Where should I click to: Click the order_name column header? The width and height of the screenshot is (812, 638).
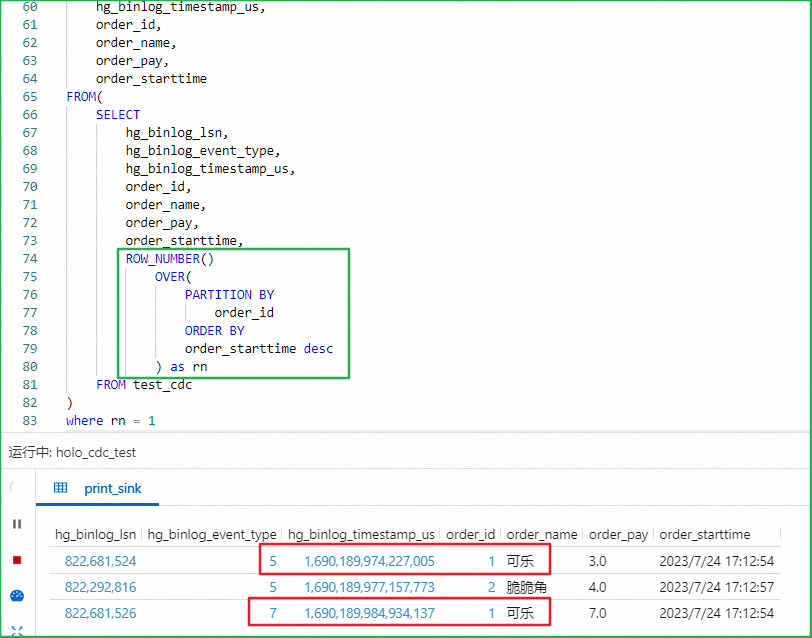(542, 534)
